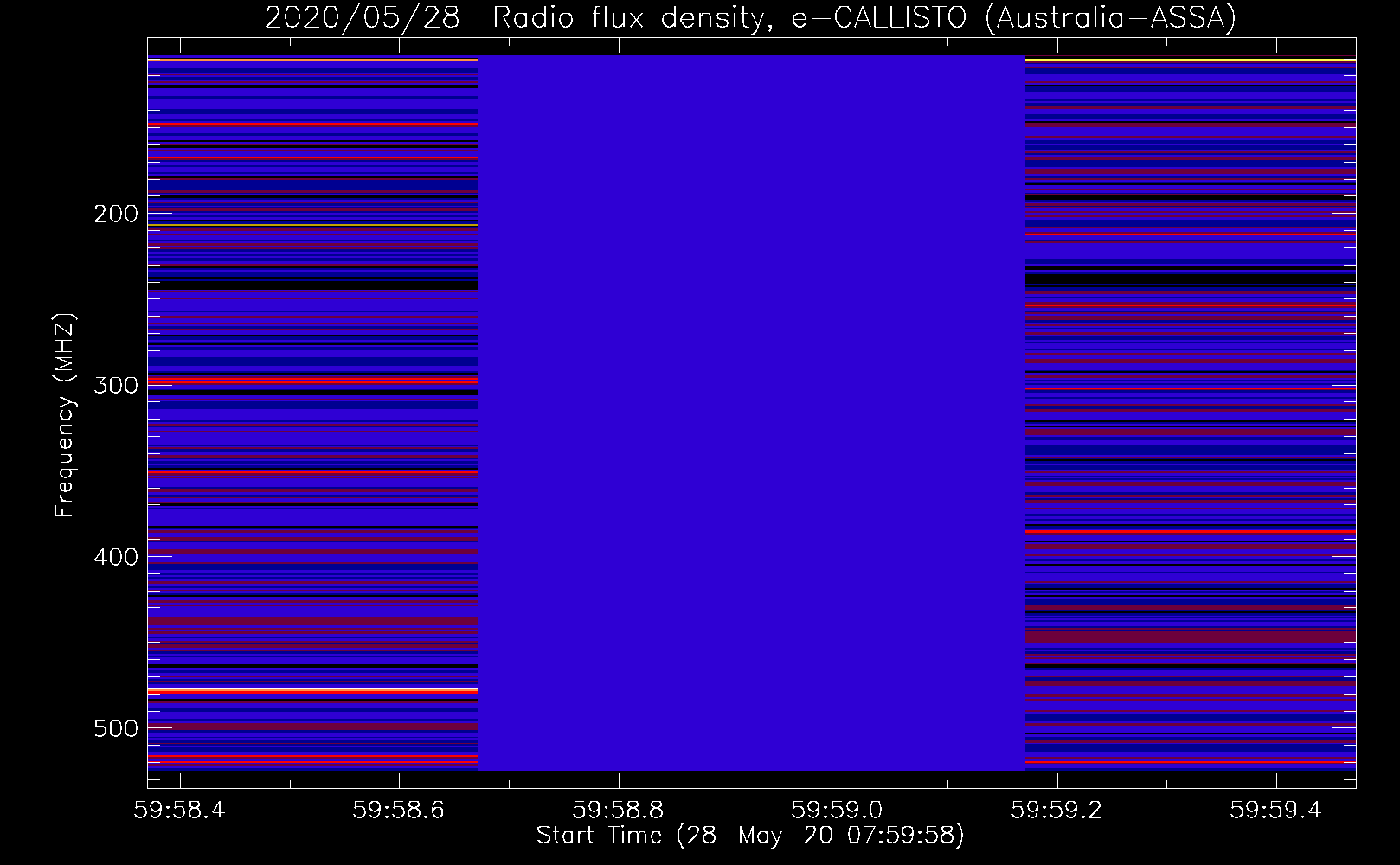Click the plot title "Radio flux density, e-CALLISTO (Australia-ASSA)"

864,17
